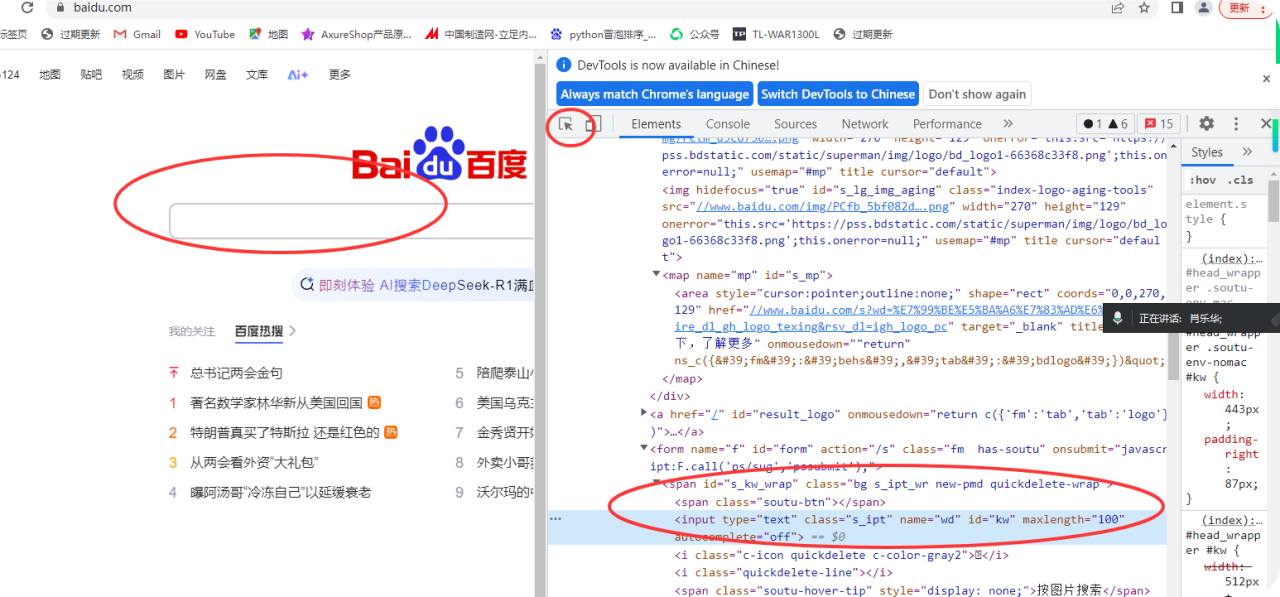Select the Styles pane tab
The height and width of the screenshot is (597, 1280).
point(1207,152)
